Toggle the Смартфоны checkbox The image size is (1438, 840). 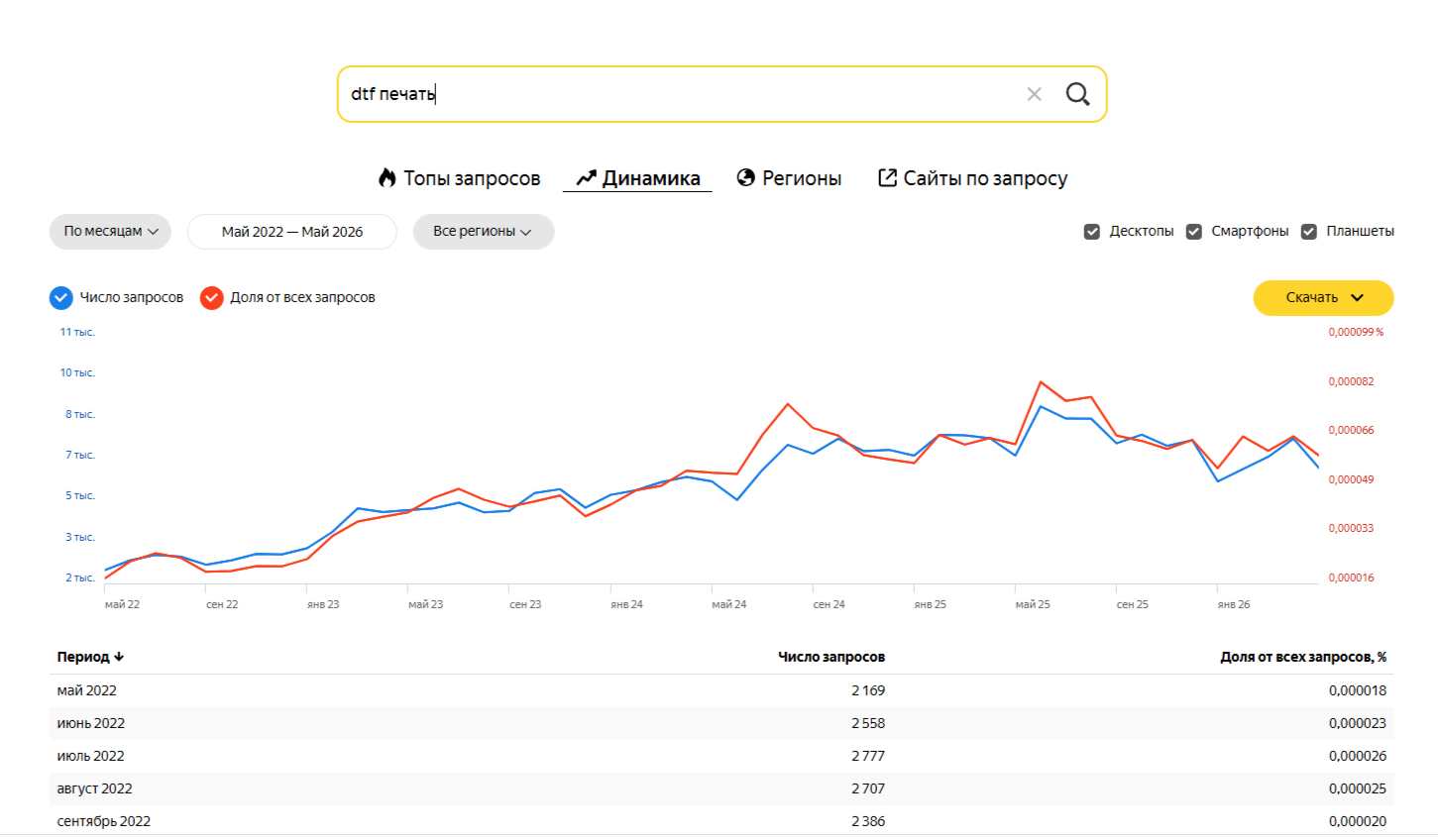[x=1194, y=232]
